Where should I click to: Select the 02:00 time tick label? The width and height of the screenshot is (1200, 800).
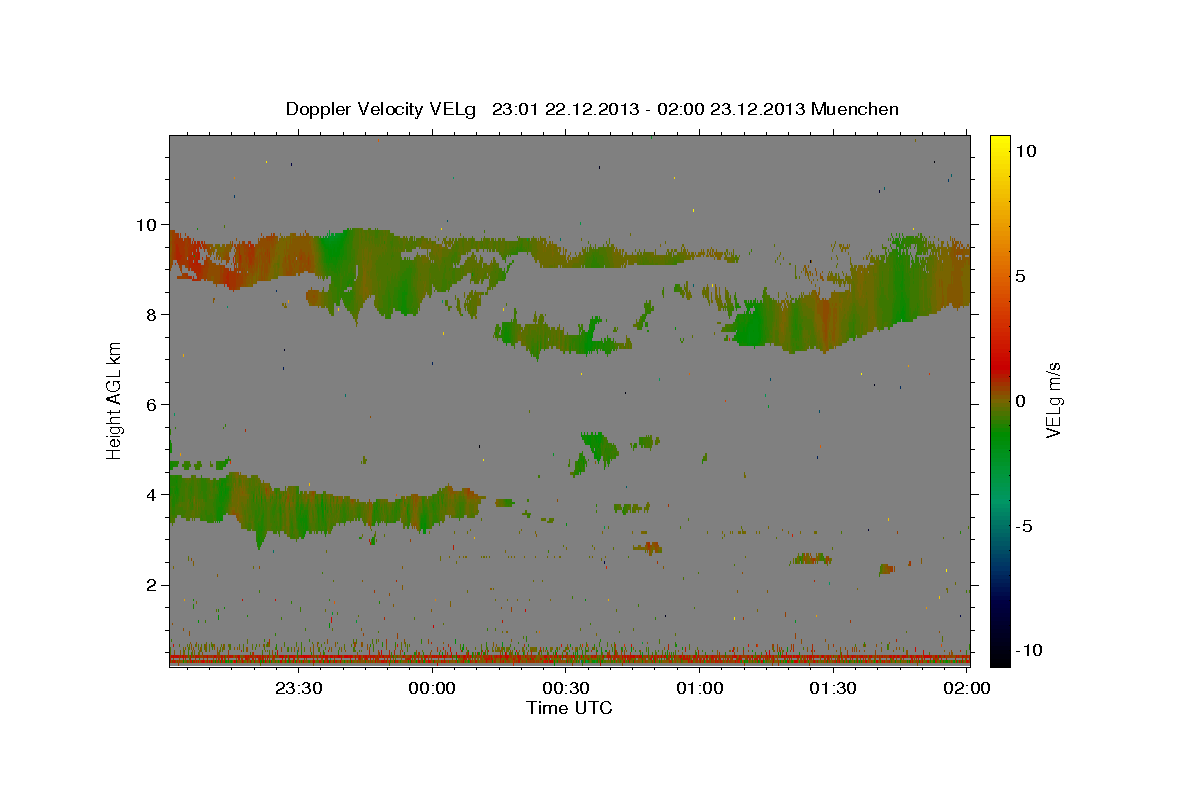tap(967, 688)
